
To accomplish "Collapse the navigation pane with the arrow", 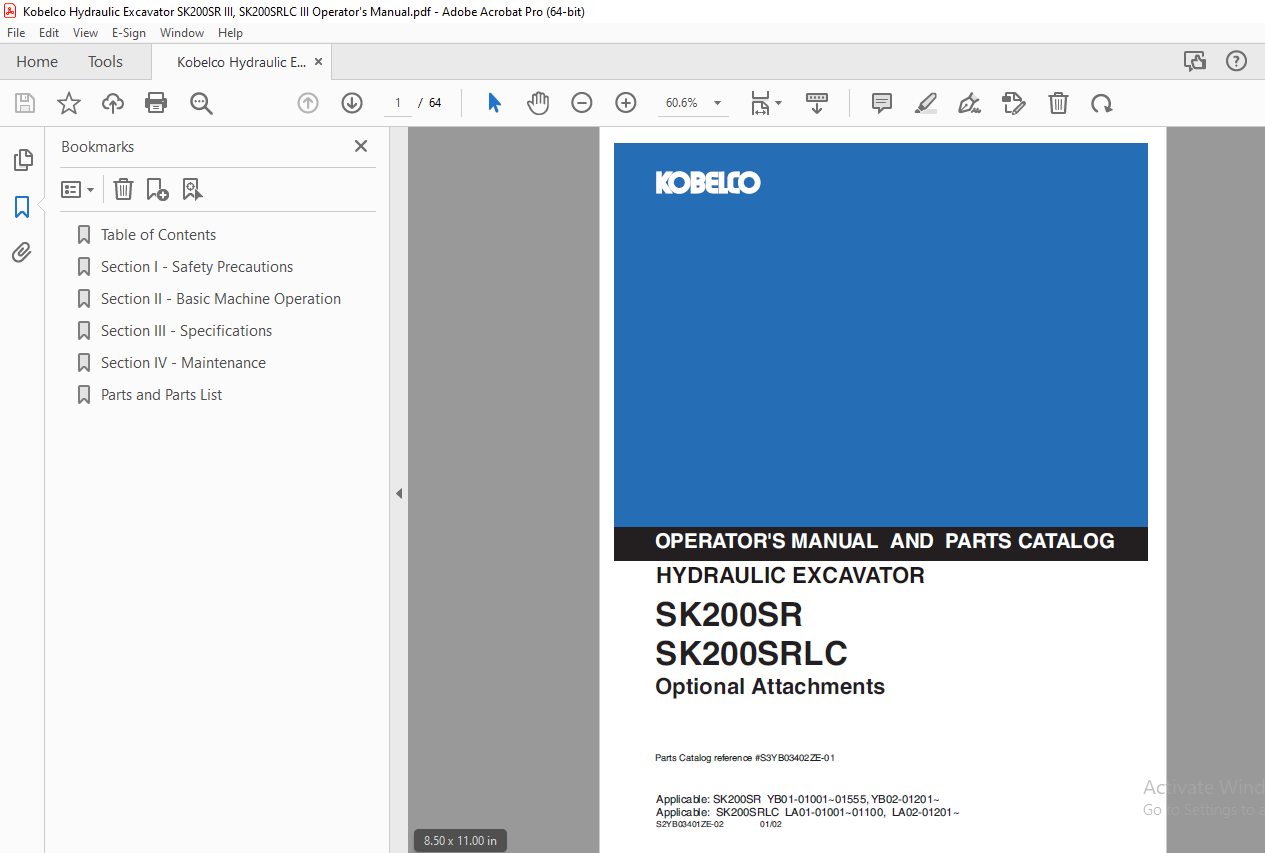I will 399,493.
